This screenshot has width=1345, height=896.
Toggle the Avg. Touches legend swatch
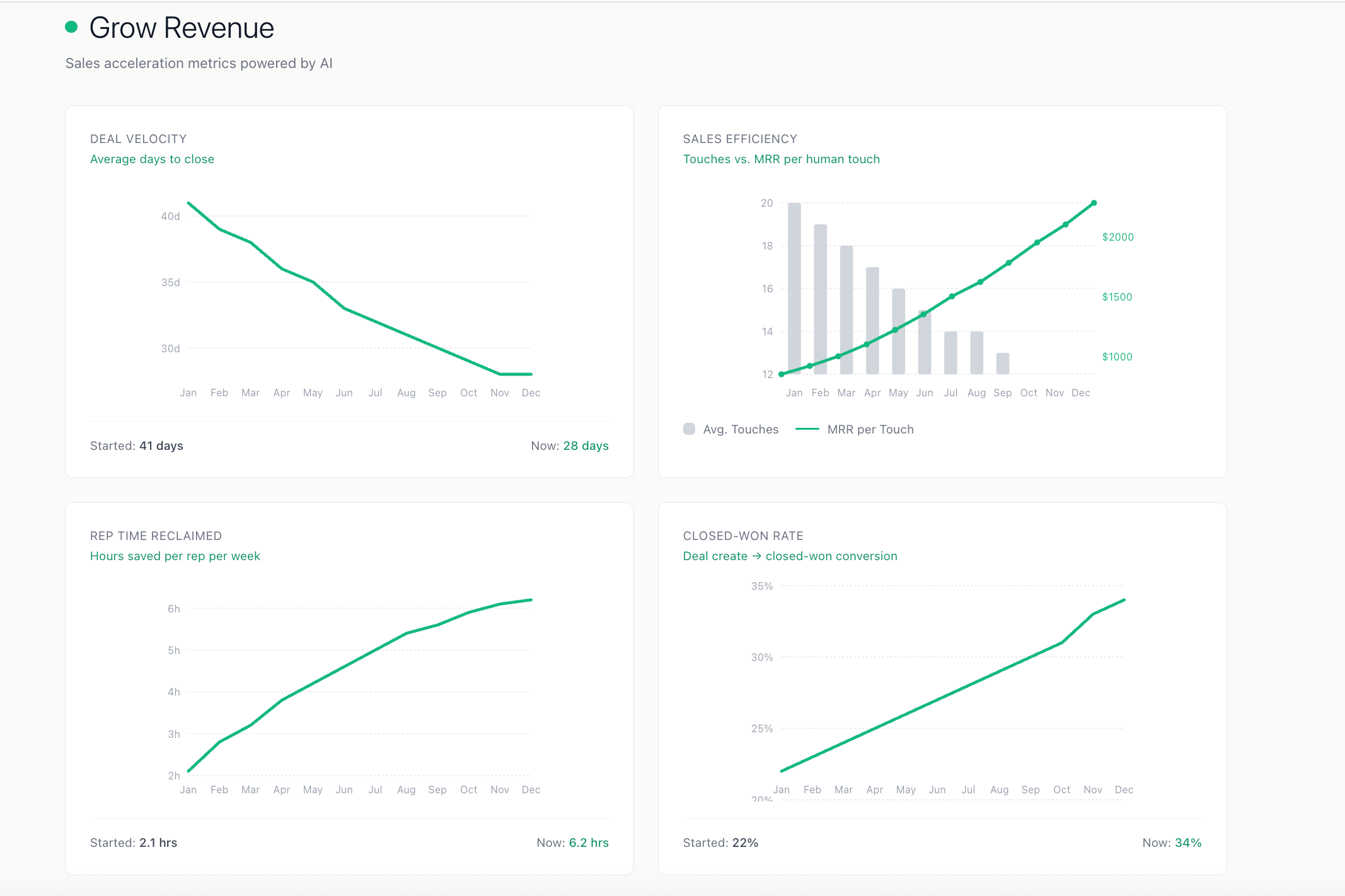[689, 429]
